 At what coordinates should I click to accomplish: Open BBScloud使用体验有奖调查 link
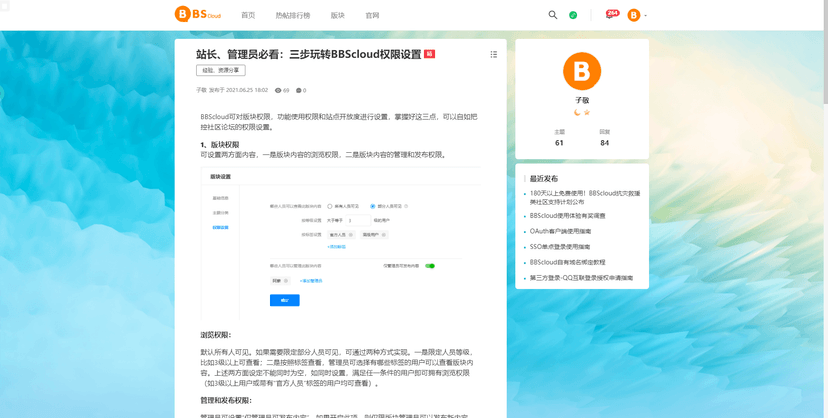pyautogui.click(x=568, y=216)
